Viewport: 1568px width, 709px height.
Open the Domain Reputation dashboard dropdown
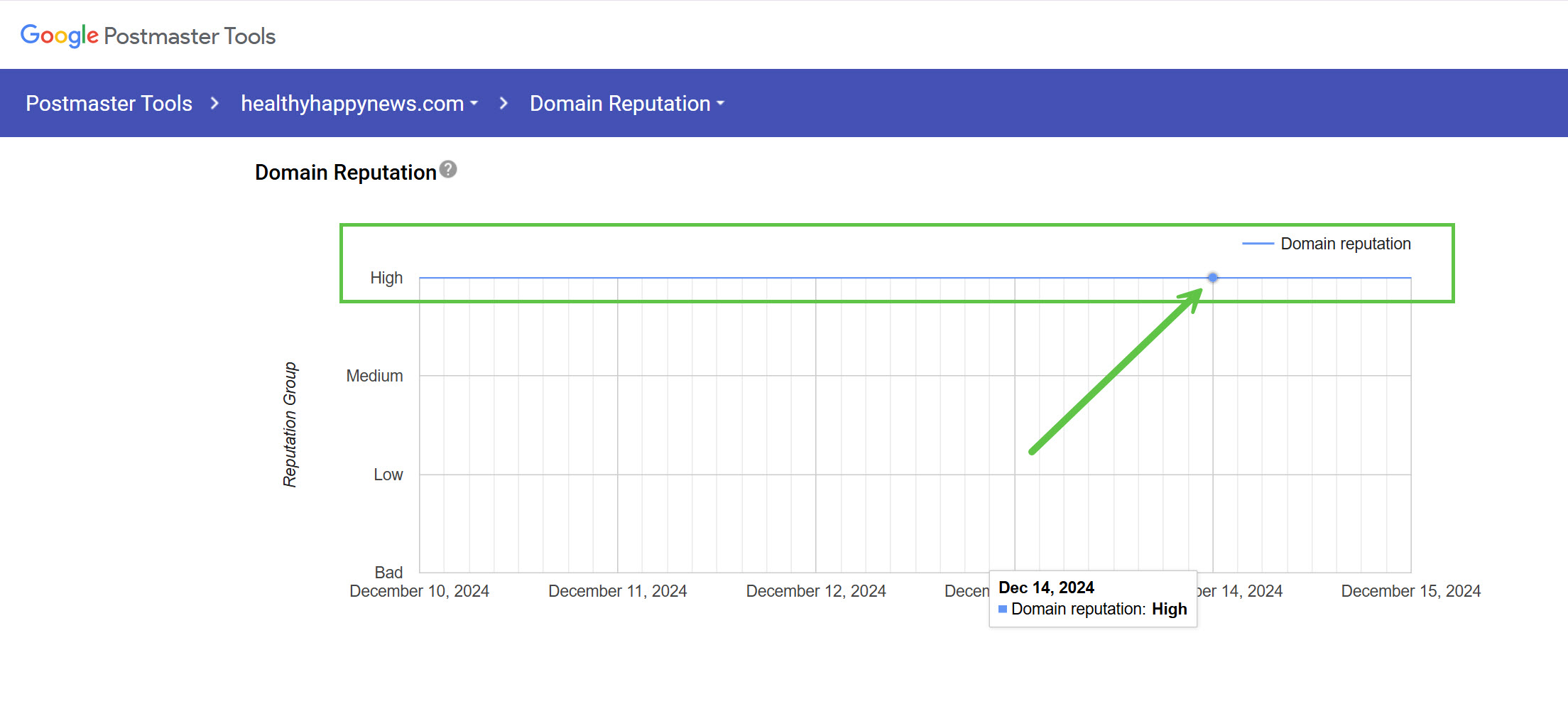[x=627, y=104]
